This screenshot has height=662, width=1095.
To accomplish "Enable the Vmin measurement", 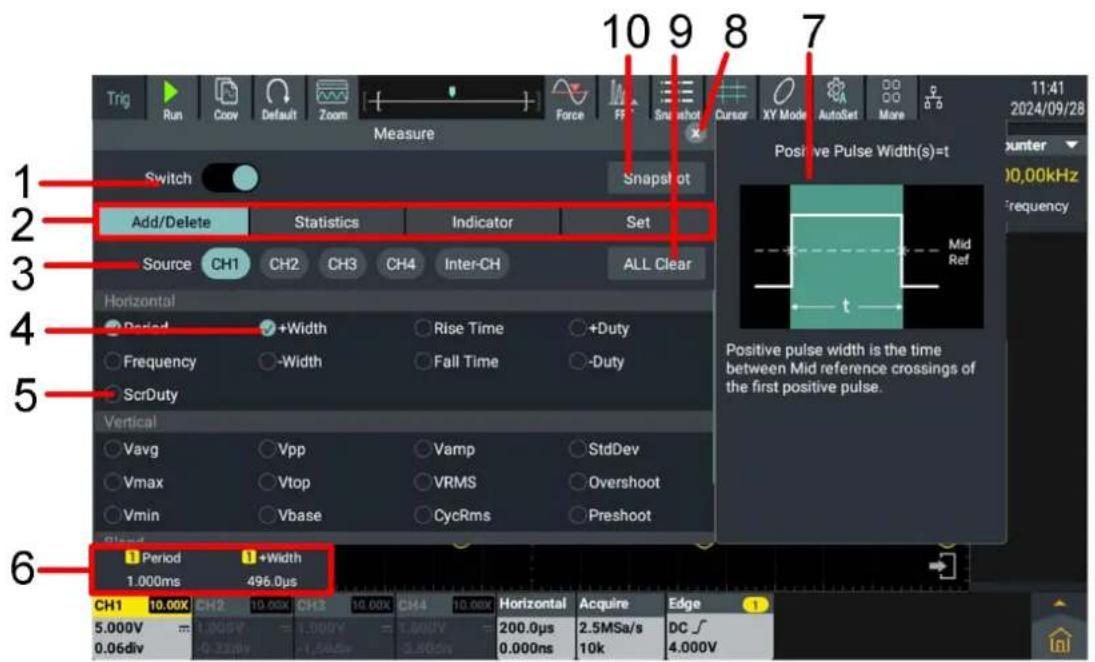I will [112, 515].
